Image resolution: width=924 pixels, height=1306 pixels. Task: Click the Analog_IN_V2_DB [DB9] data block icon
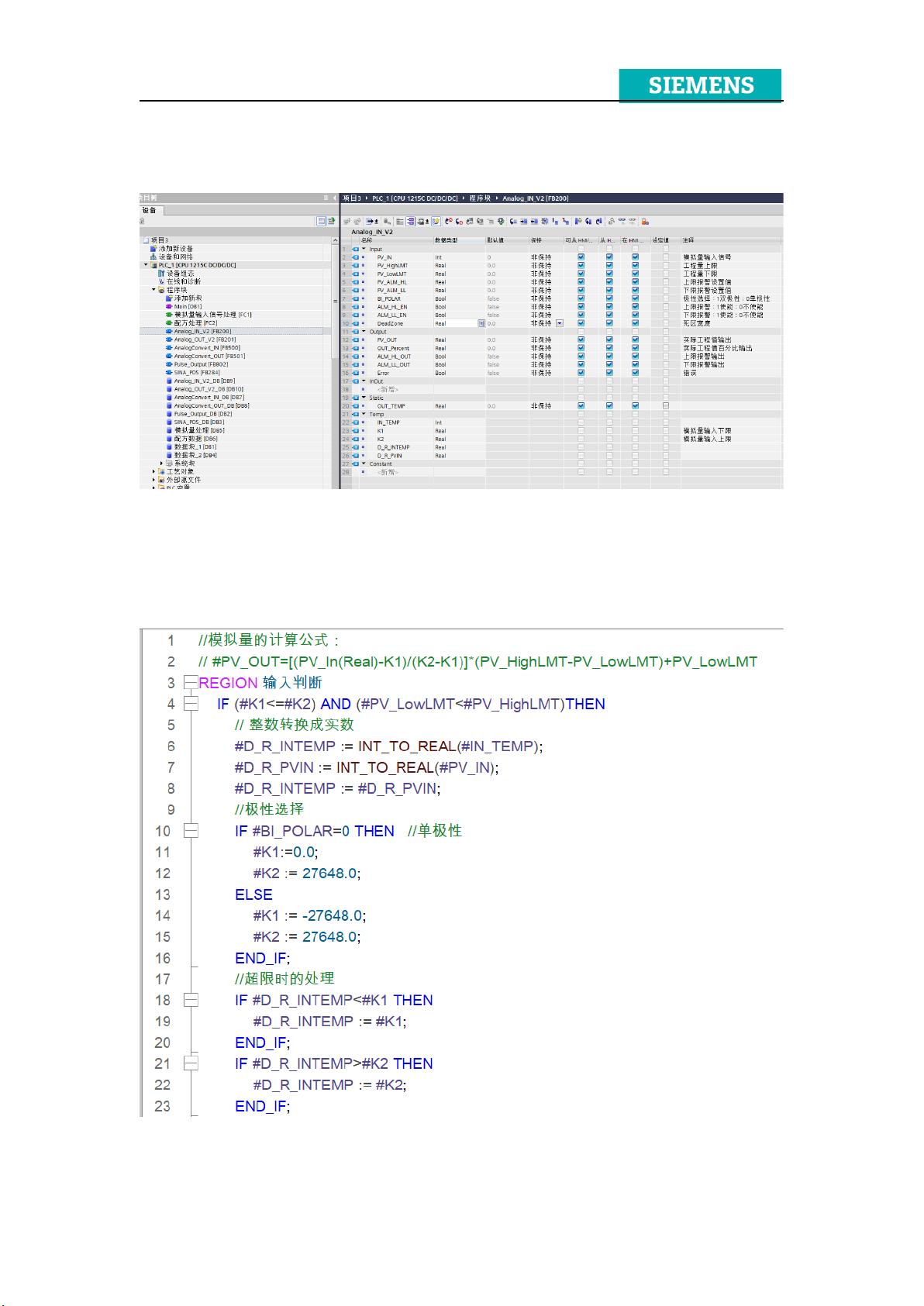point(169,381)
